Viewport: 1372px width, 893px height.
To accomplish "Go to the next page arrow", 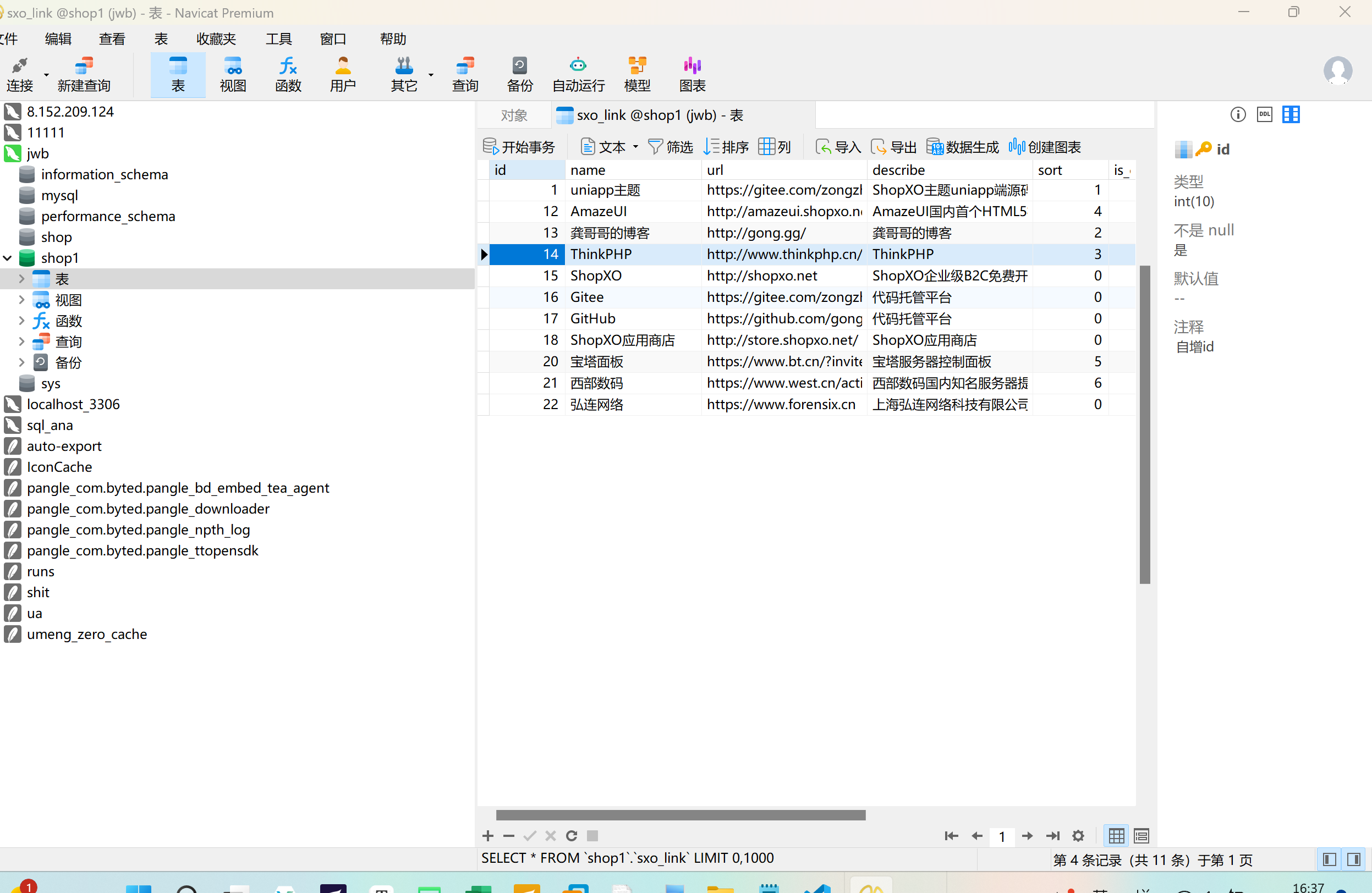I will click(x=1027, y=835).
